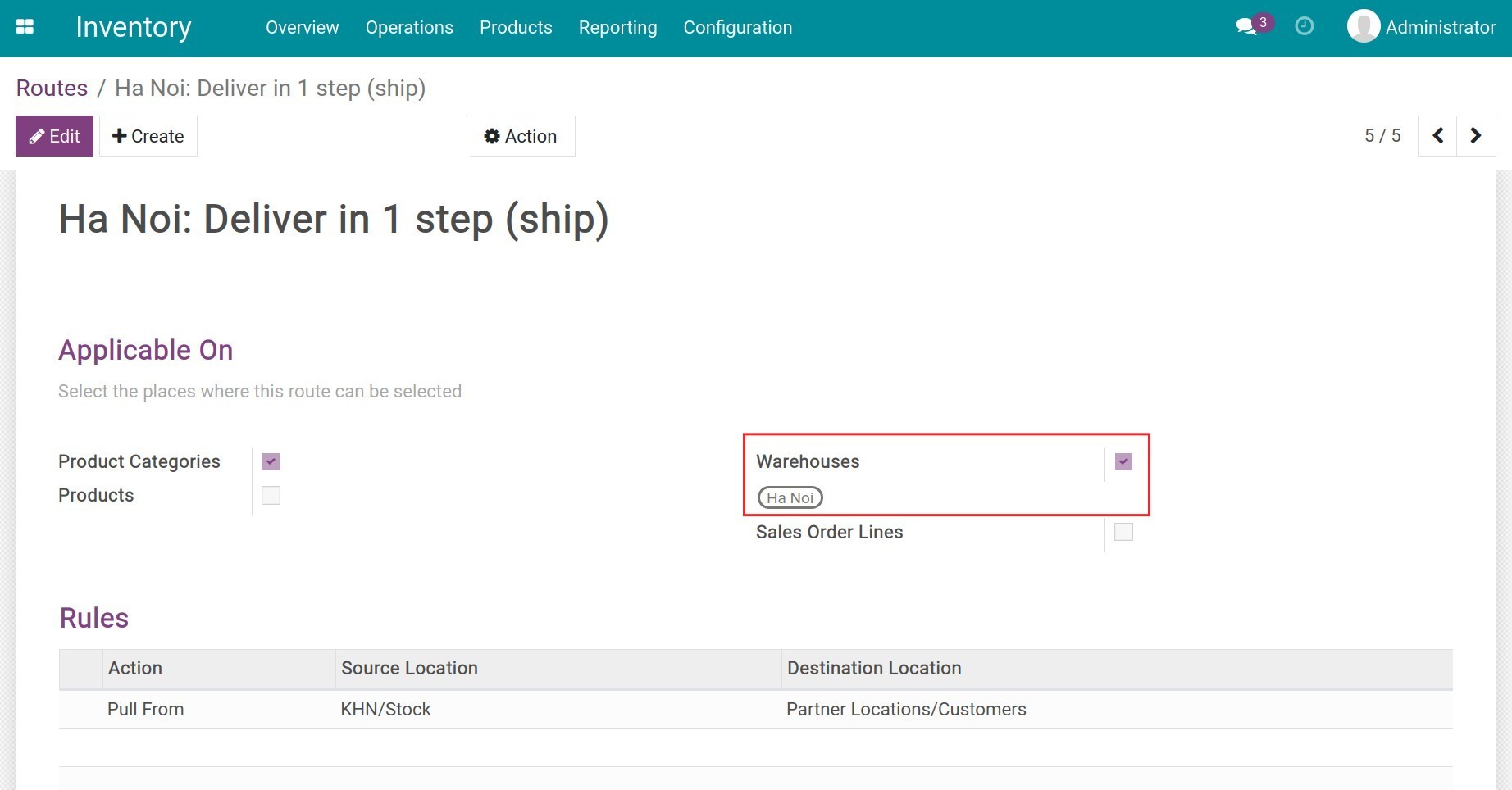Go to previous record with left chevron
Screen dimensions: 1512x790
point(1437,135)
